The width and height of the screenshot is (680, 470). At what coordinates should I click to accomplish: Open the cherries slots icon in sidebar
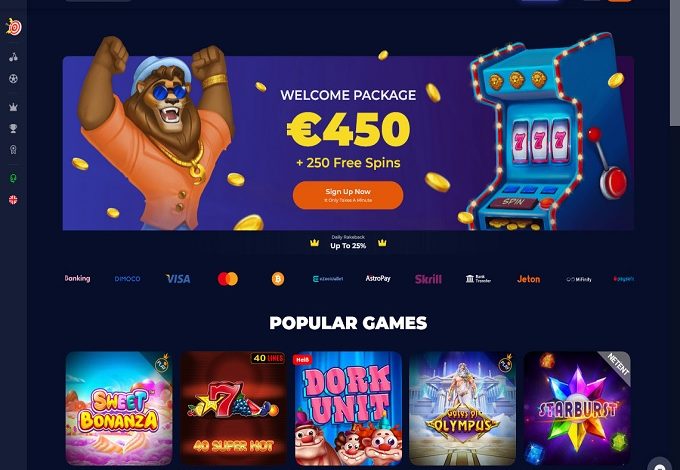(13, 57)
